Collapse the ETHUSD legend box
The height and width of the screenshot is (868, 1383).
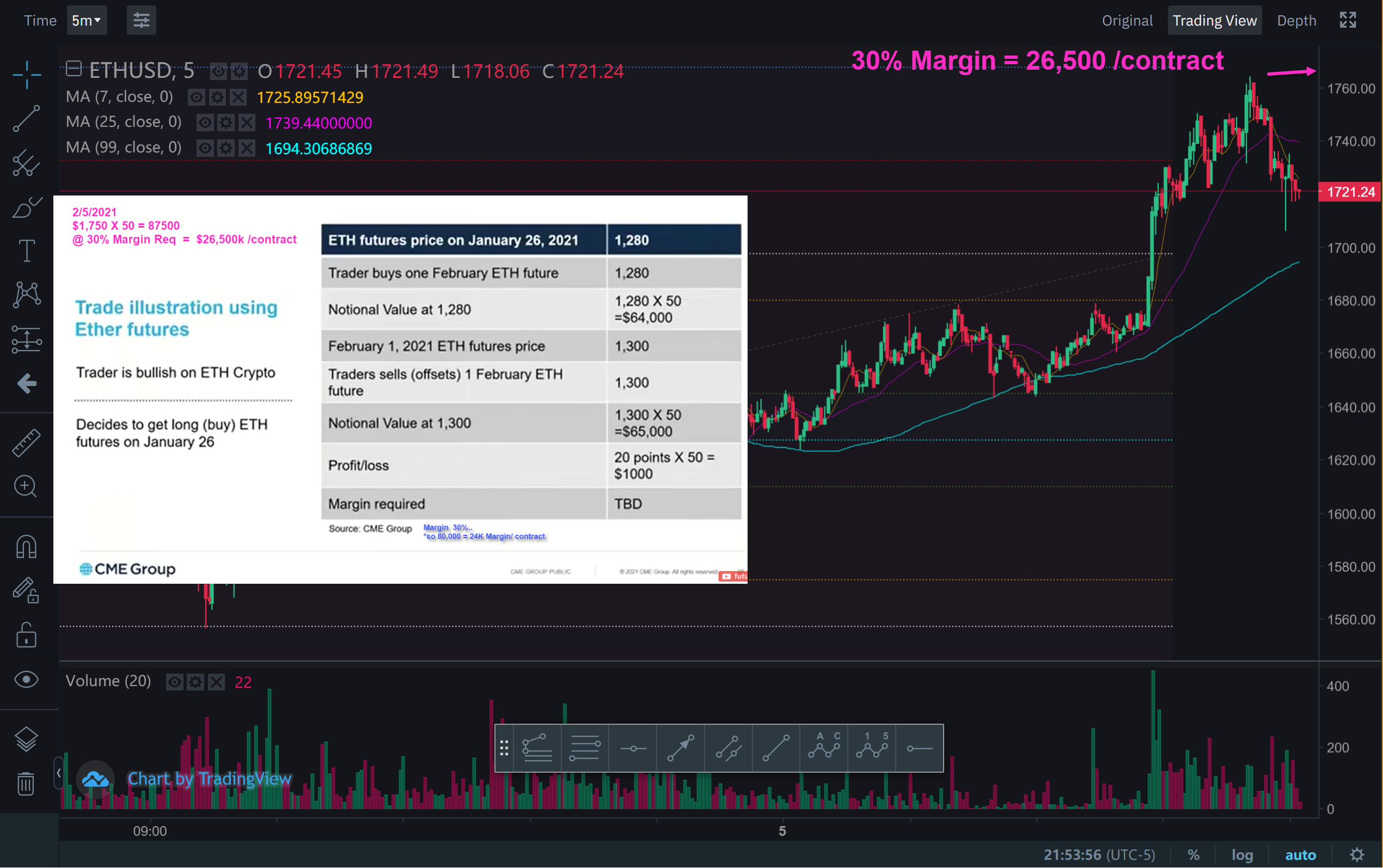(x=74, y=68)
